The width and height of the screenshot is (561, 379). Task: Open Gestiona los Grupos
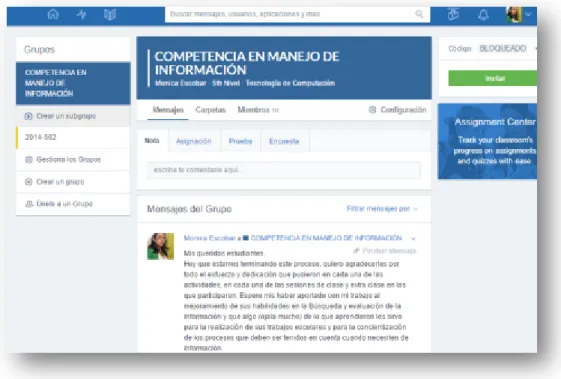73,160
